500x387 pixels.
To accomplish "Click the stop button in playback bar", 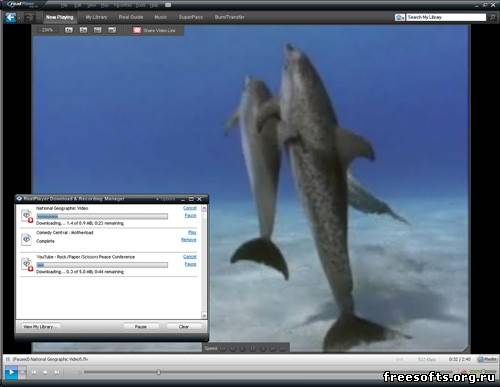I will (45, 372).
